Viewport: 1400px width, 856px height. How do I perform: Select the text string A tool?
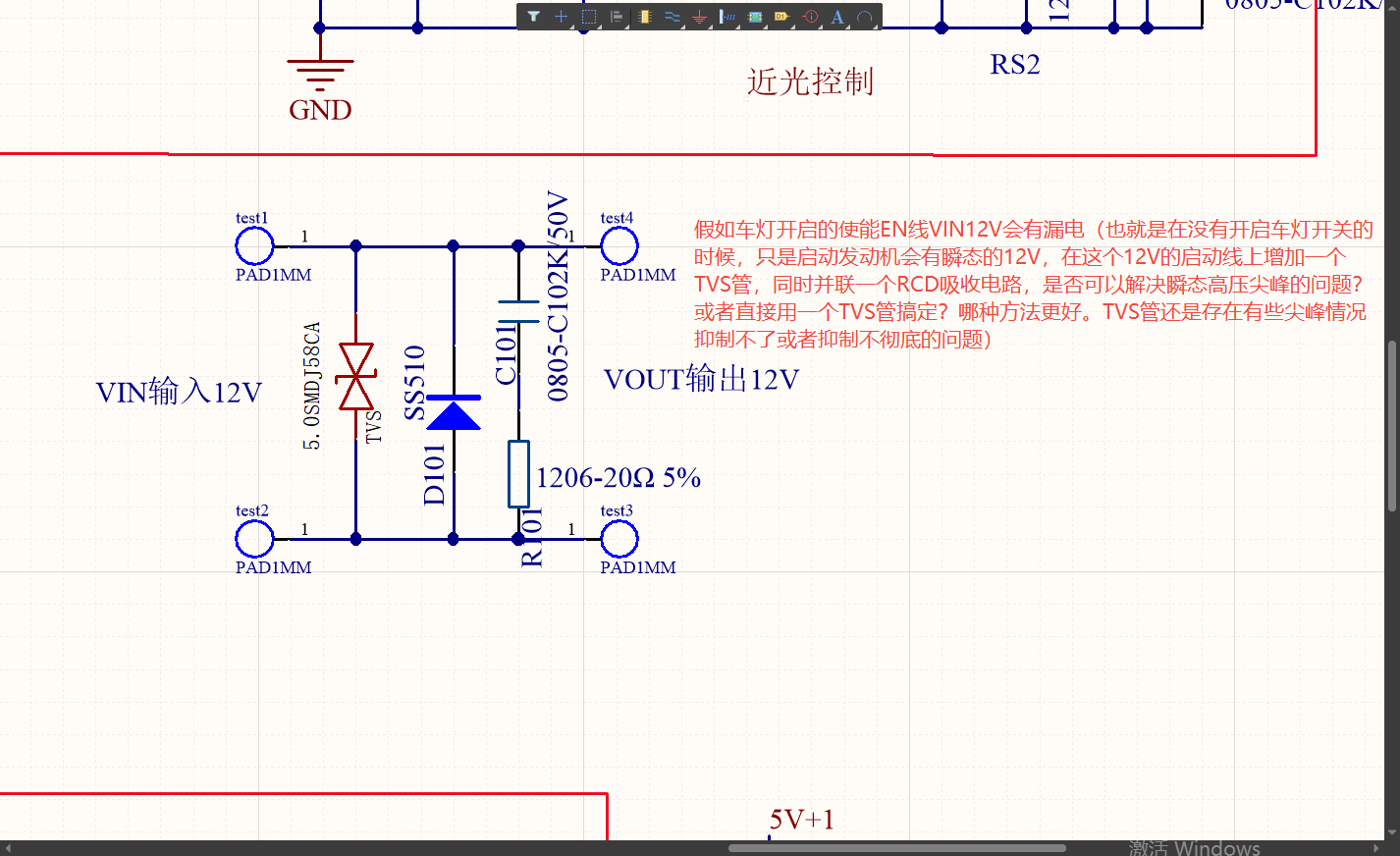837,17
